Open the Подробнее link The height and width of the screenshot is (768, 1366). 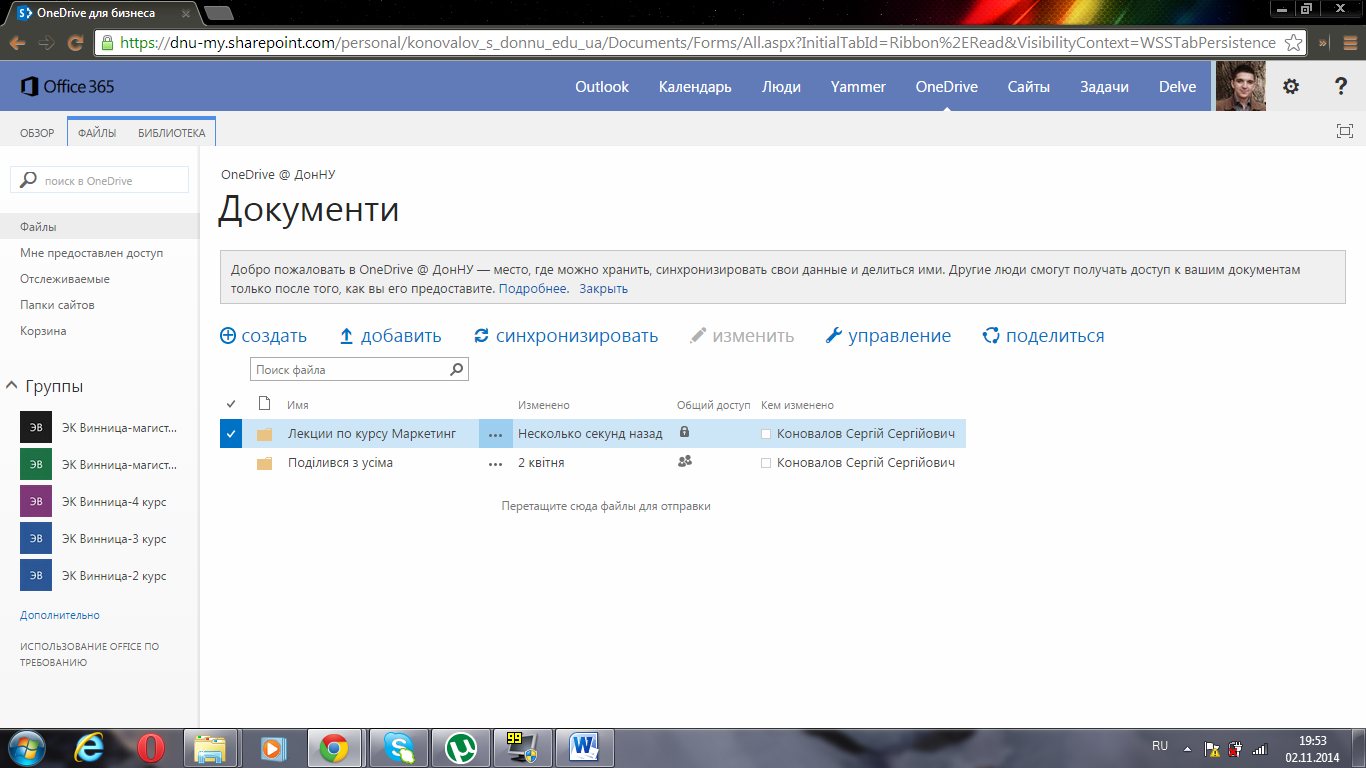coord(533,289)
